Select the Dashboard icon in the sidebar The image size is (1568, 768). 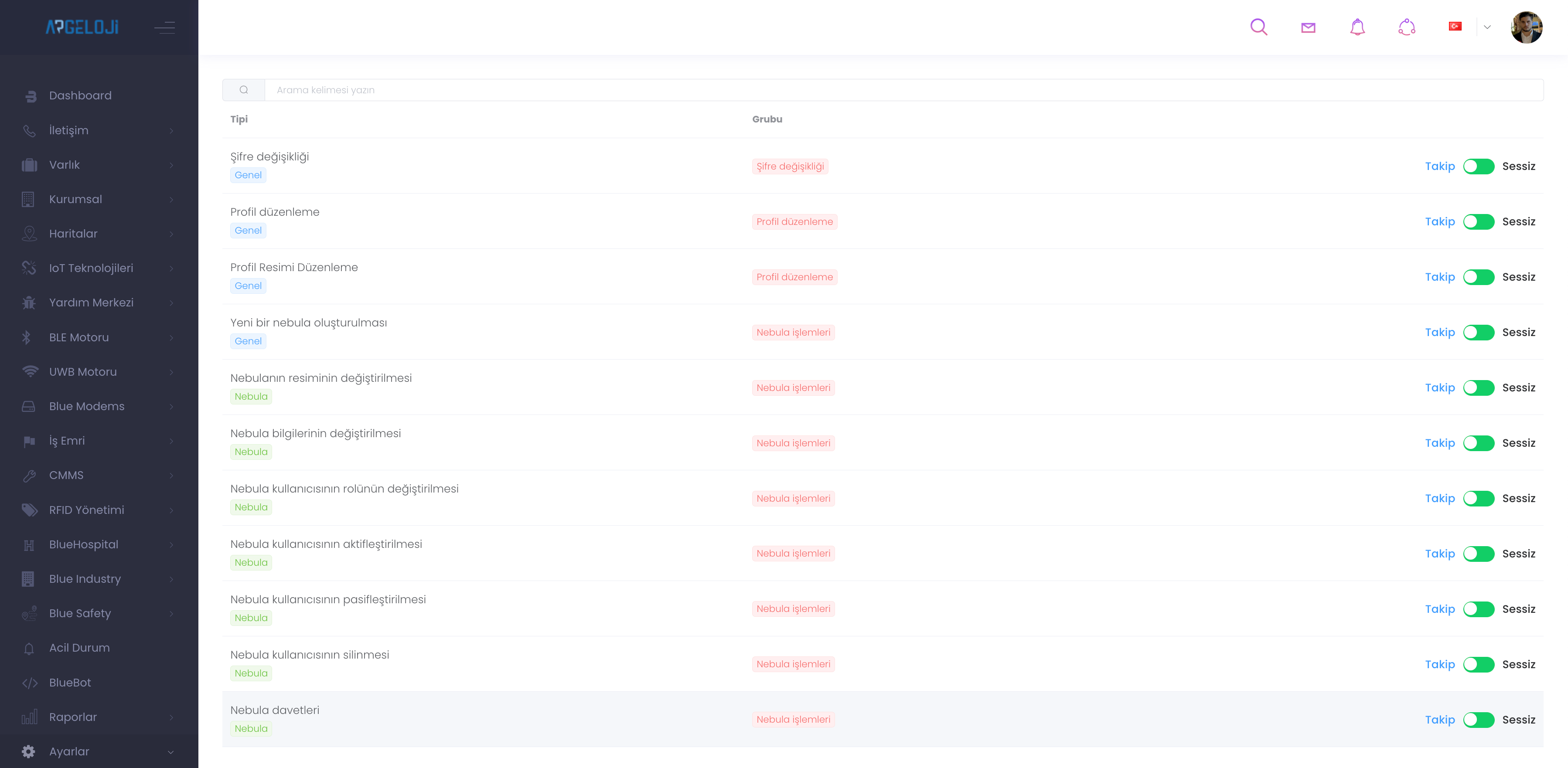[x=30, y=95]
